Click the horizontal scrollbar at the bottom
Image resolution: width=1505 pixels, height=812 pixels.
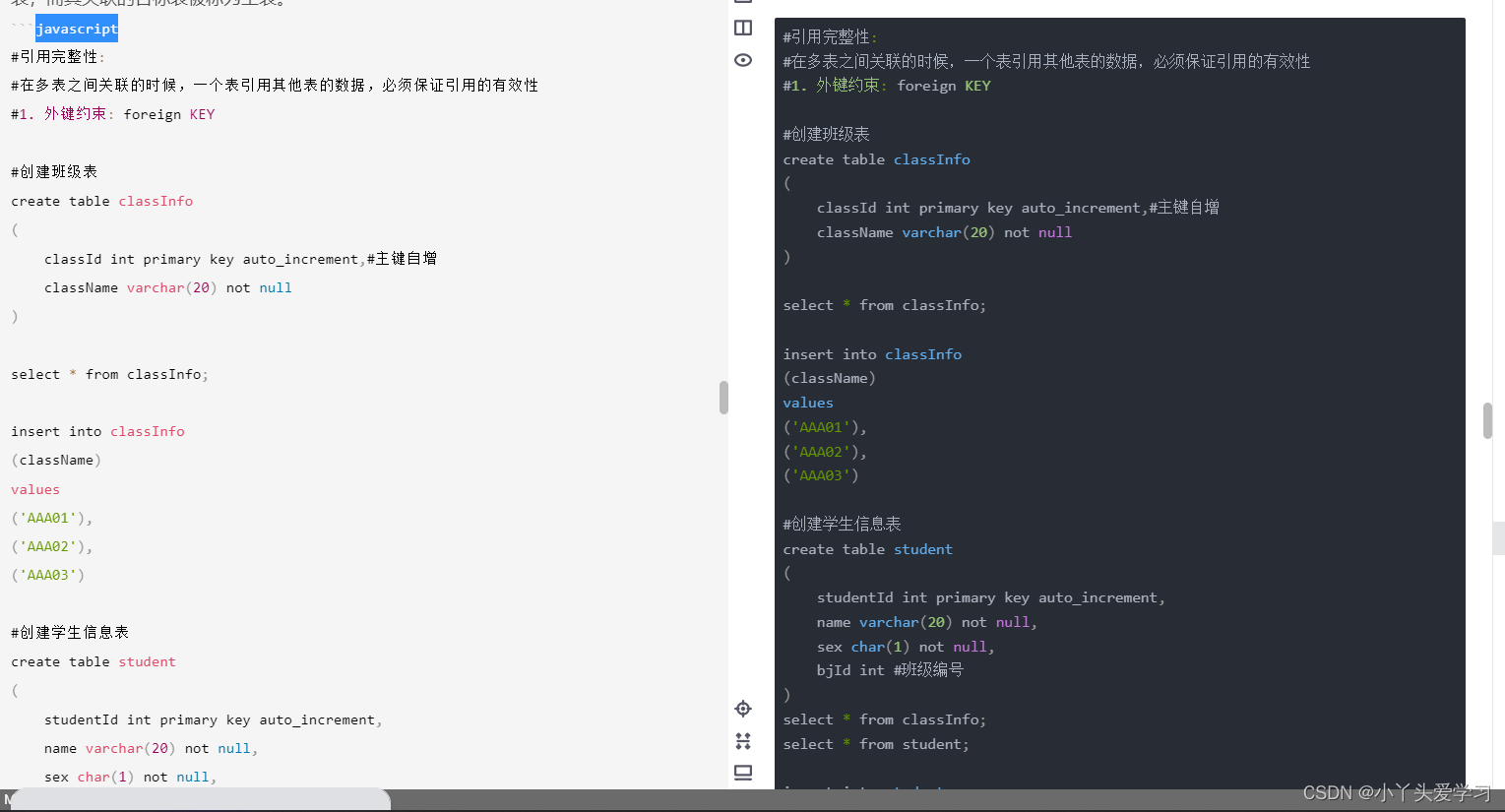click(201, 799)
